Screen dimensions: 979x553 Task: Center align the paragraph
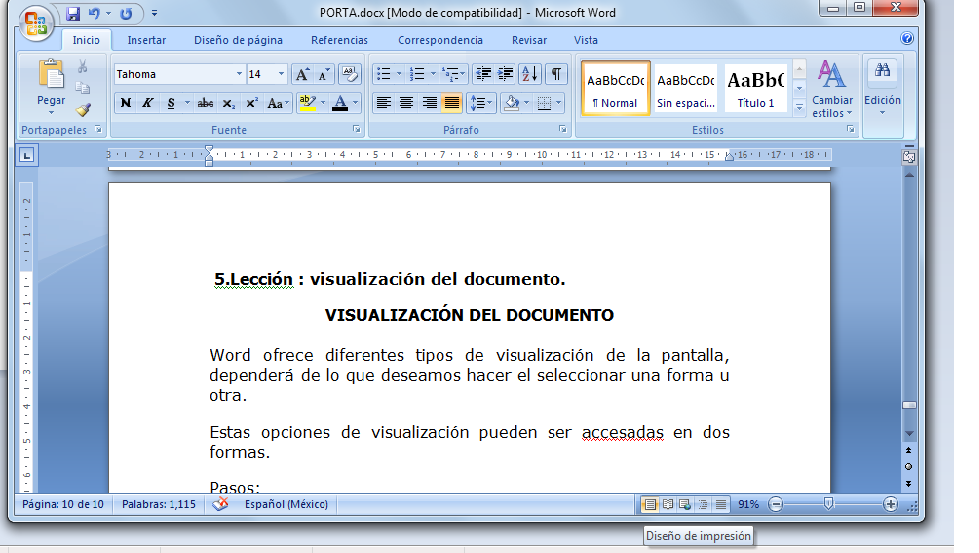pyautogui.click(x=406, y=103)
